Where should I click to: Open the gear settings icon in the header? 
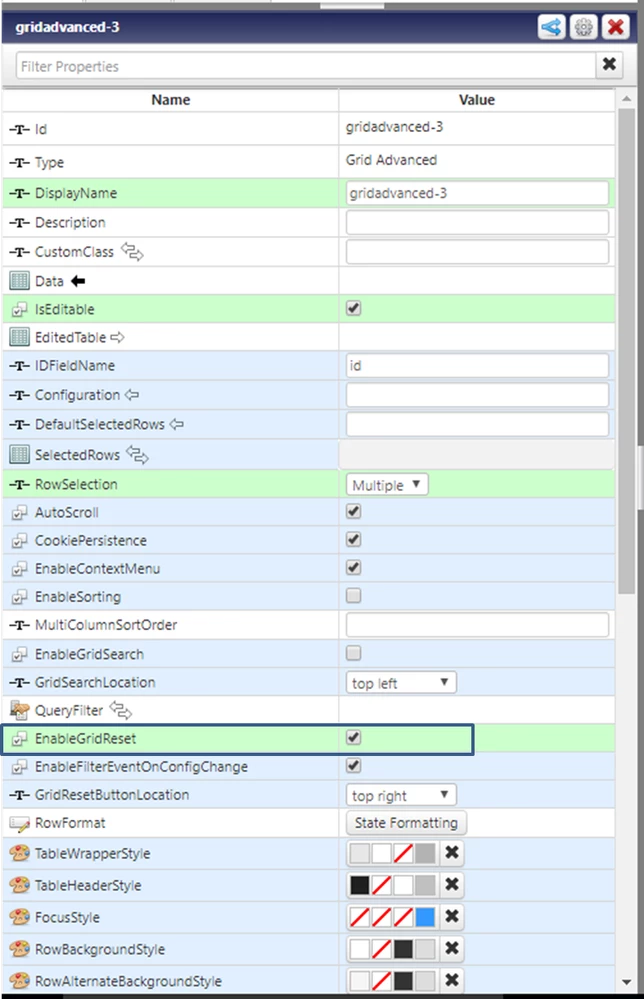[x=583, y=27]
